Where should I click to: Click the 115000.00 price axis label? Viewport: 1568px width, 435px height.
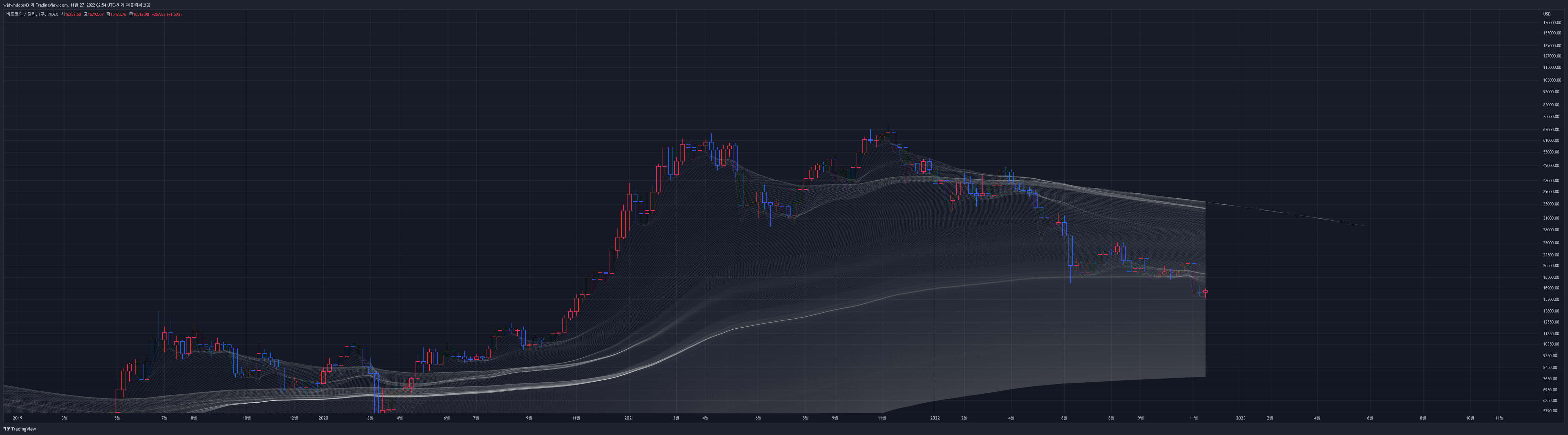tap(1551, 68)
